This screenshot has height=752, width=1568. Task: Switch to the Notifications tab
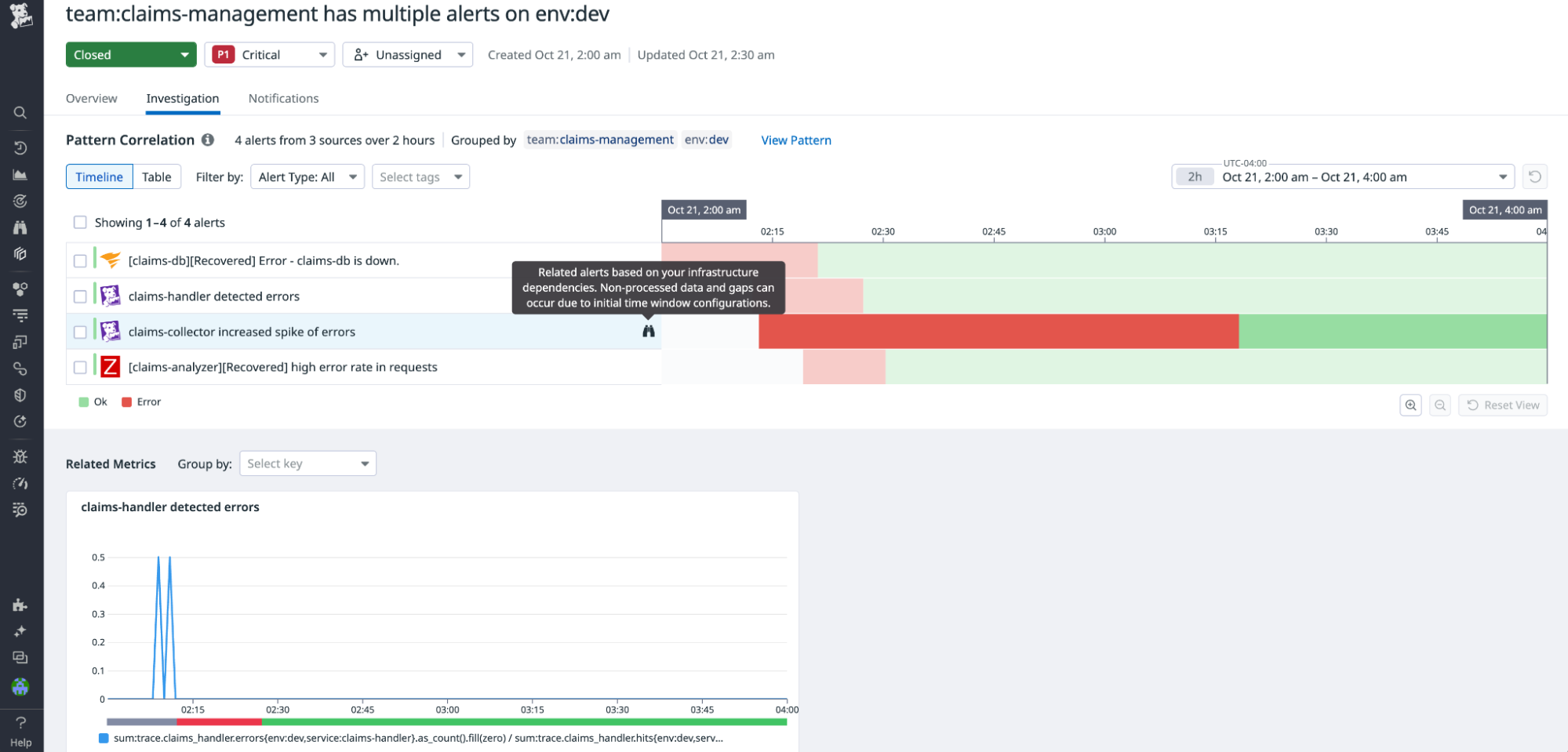click(x=283, y=98)
